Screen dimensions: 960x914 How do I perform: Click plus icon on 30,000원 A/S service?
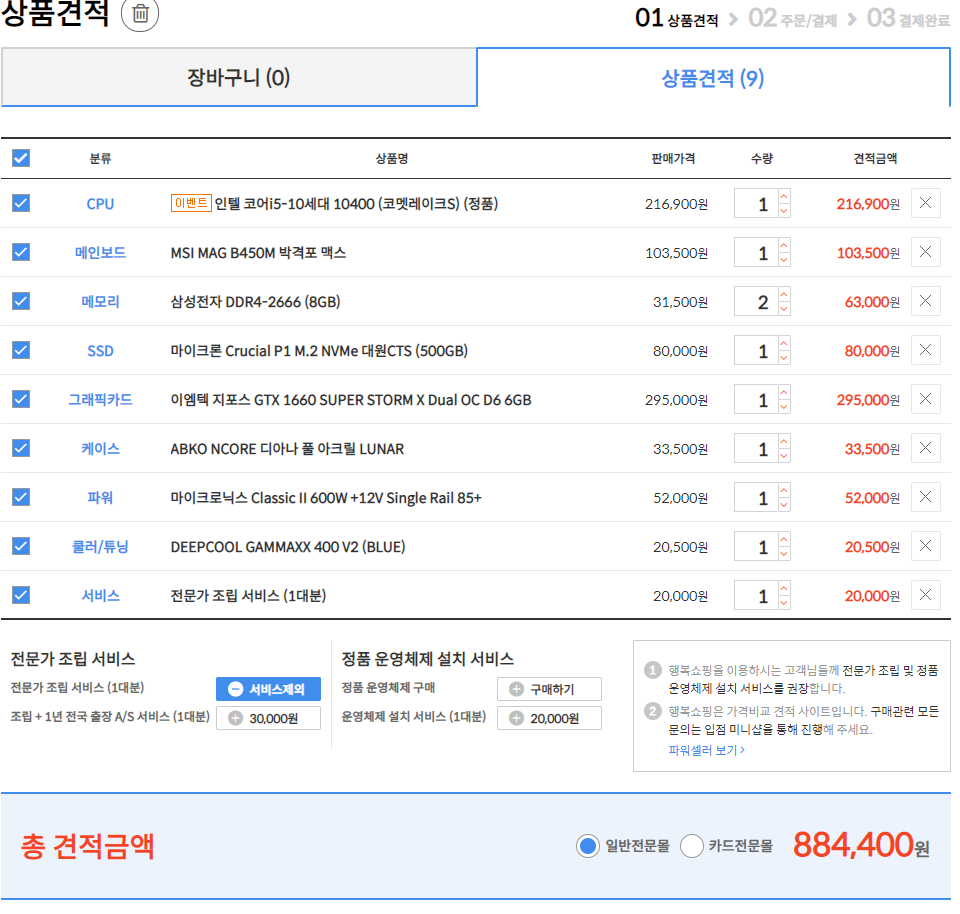(235, 718)
